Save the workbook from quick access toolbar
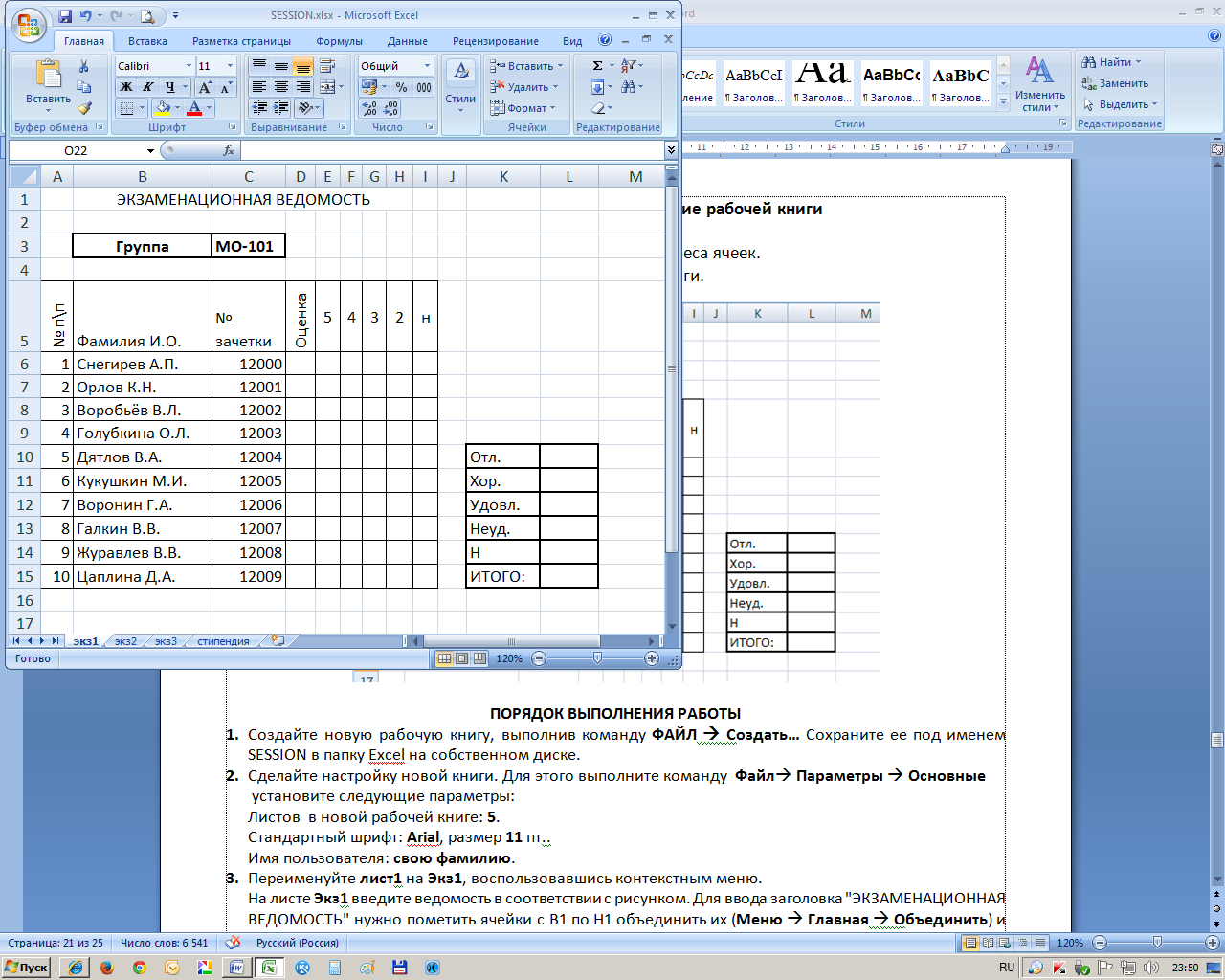 [x=65, y=16]
